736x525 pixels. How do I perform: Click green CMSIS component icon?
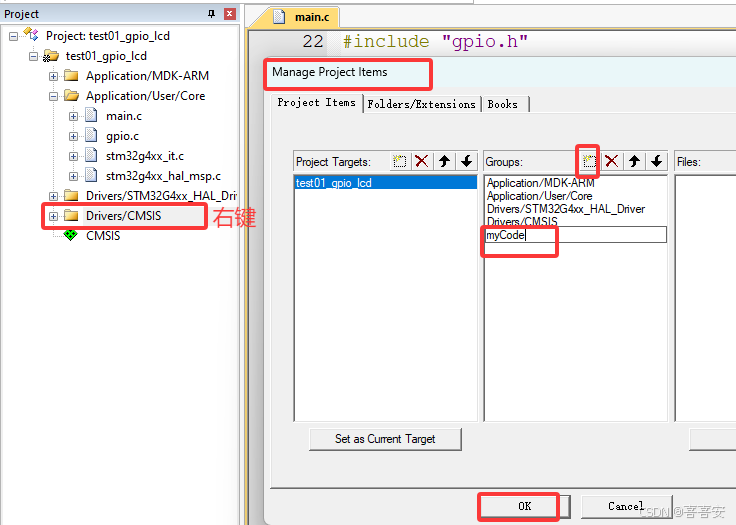pyautogui.click(x=70, y=235)
